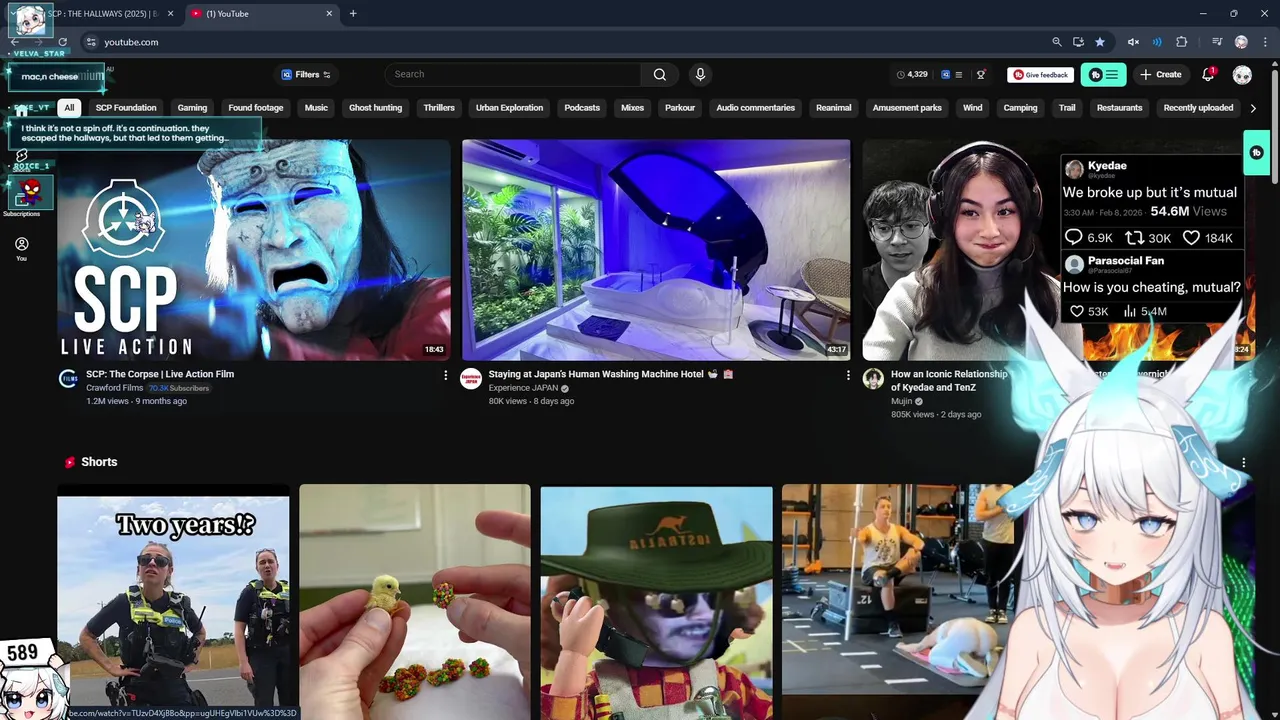Open the You section in sidebar
1280x720 pixels.
point(21,249)
